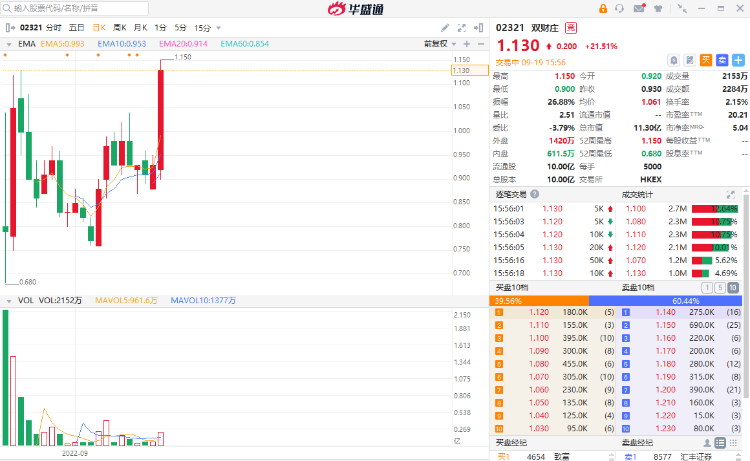
Task: Click the stock code search input field
Action: [x=75, y=8]
